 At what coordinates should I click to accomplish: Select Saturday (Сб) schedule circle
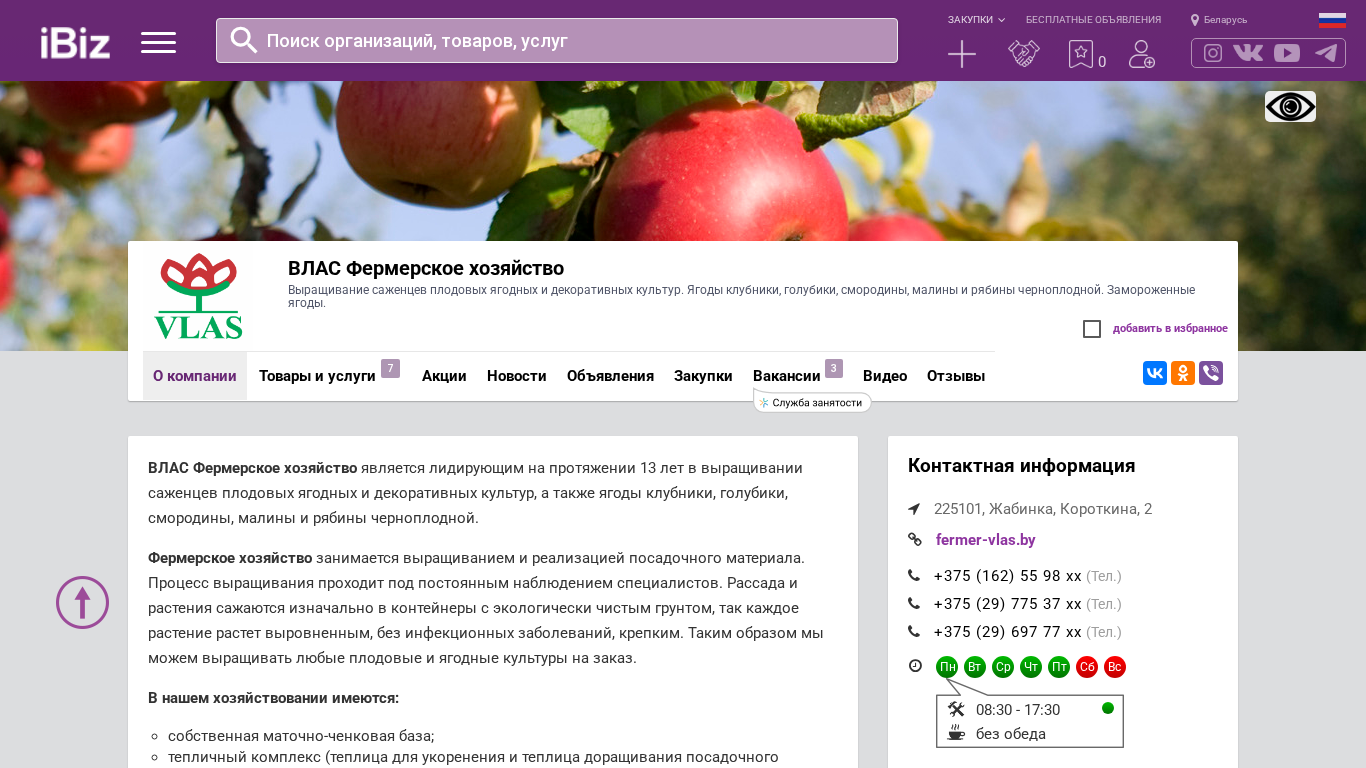pyautogui.click(x=1087, y=667)
